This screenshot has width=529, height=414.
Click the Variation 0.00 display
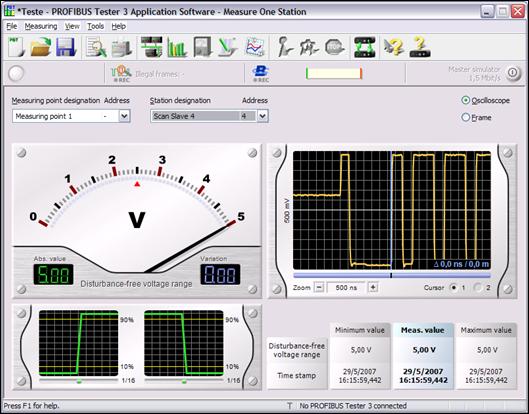click(220, 274)
